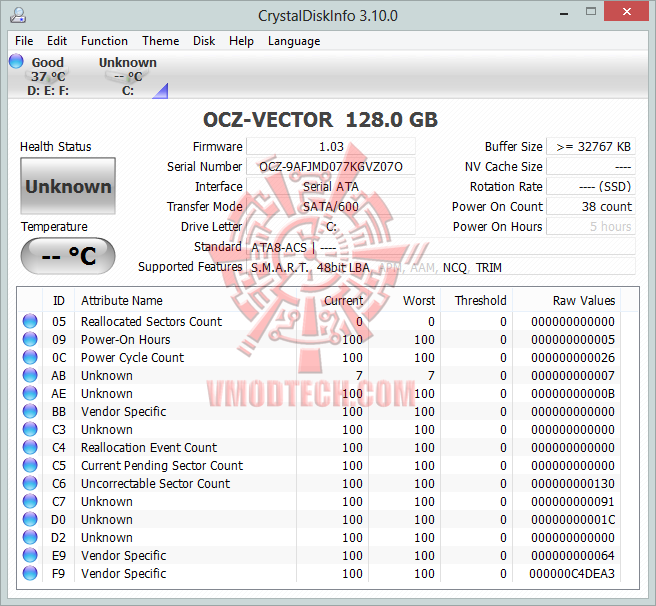Click status orb for Reallocation Event Count row
656x606 pixels.
coord(30,447)
